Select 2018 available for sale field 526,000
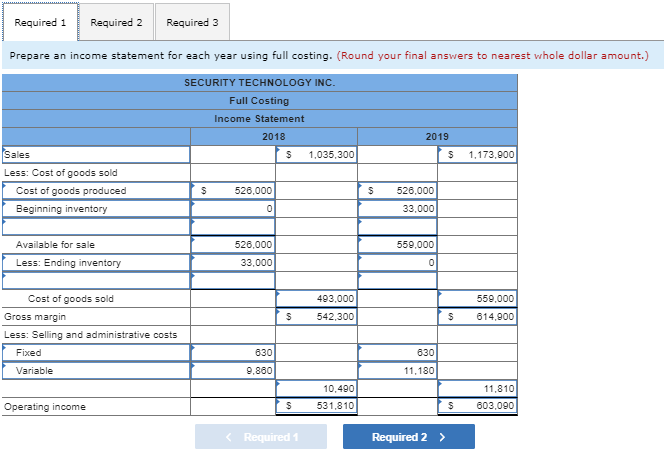 233,244
